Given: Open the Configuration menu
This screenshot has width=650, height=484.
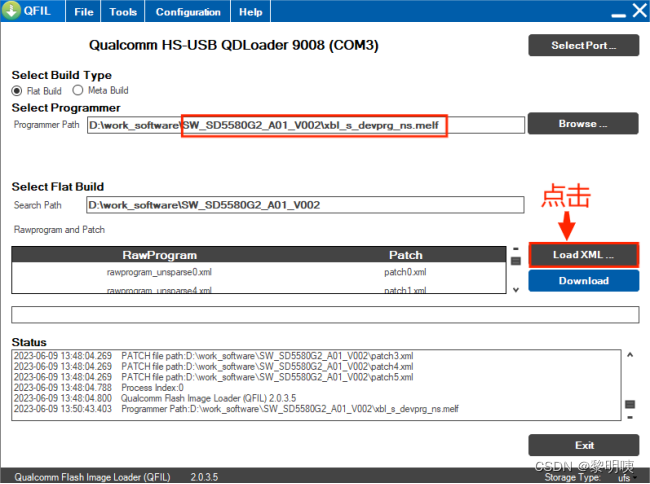Looking at the screenshot, I should (x=188, y=12).
